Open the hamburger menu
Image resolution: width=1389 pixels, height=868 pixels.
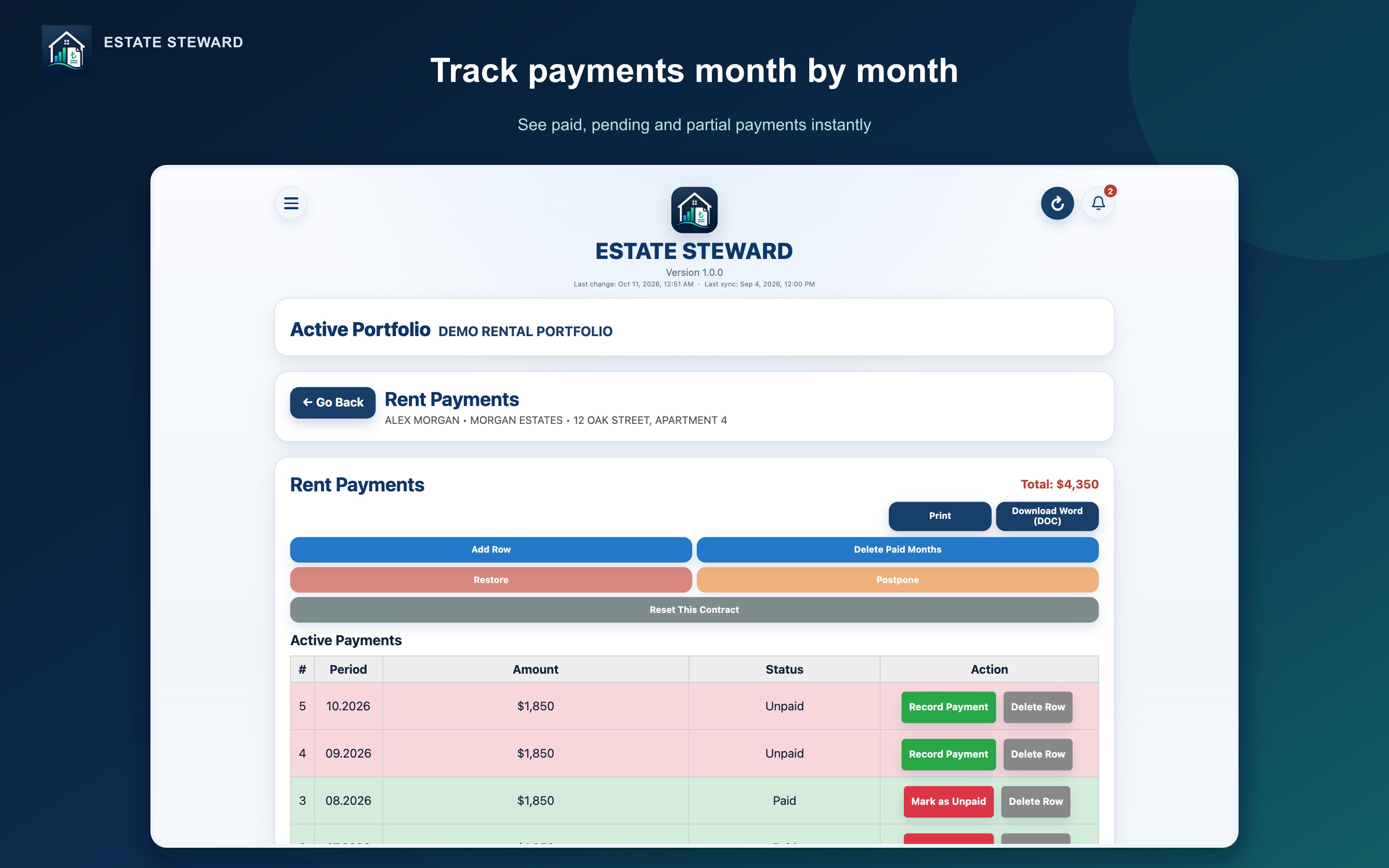tap(291, 203)
